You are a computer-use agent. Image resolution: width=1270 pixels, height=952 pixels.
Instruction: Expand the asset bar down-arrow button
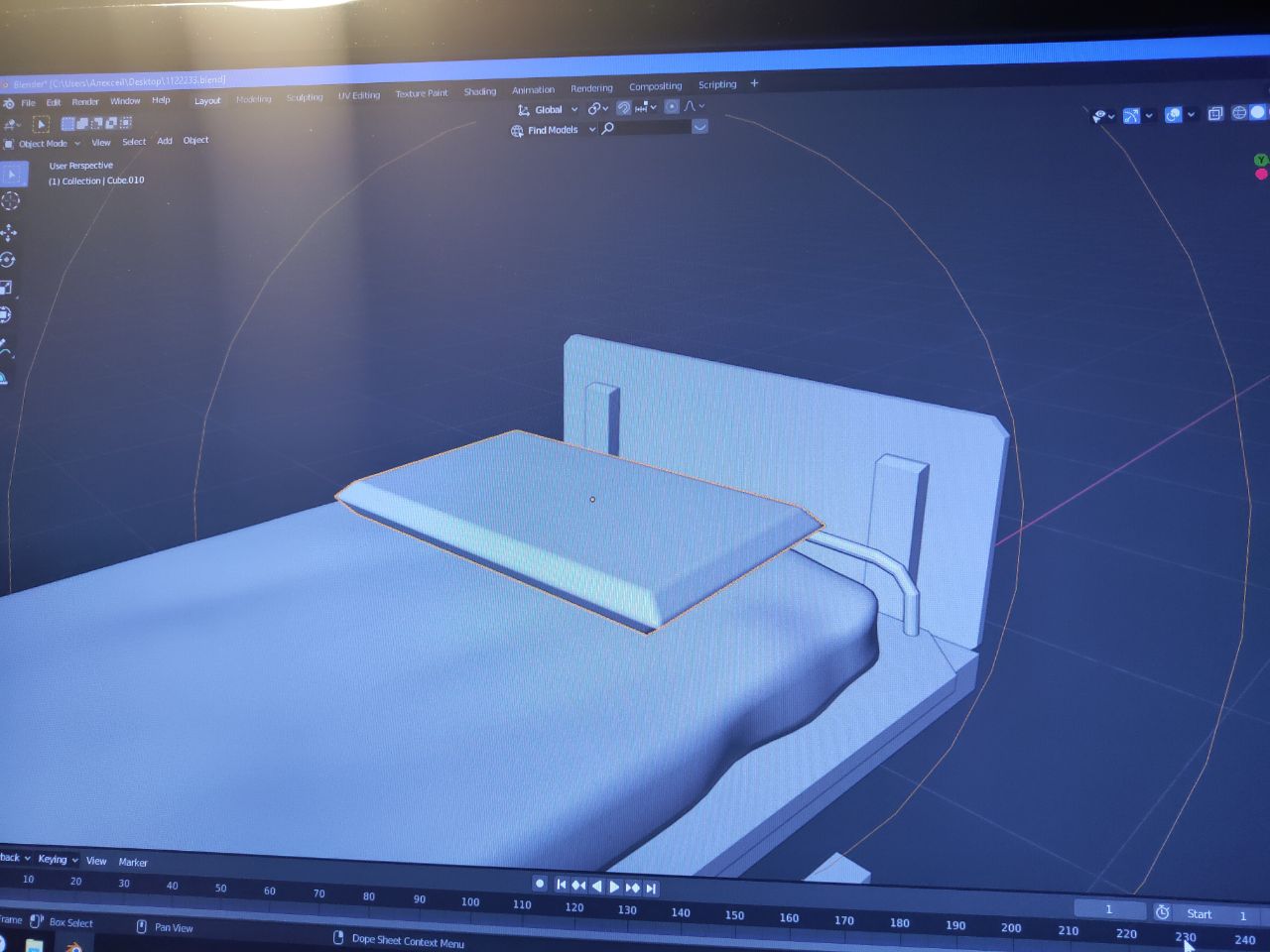(699, 127)
